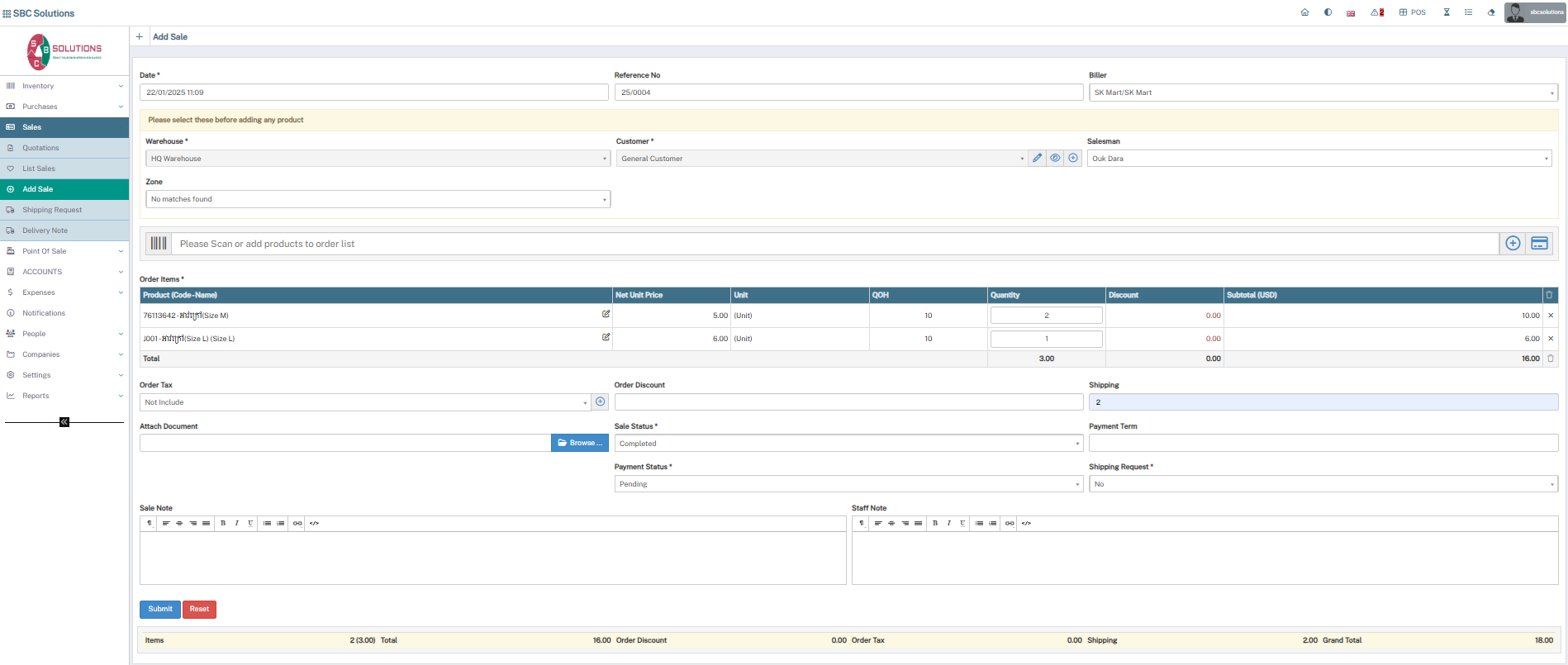
Task: Open the alerts warning icon with badge
Action: [x=1376, y=12]
